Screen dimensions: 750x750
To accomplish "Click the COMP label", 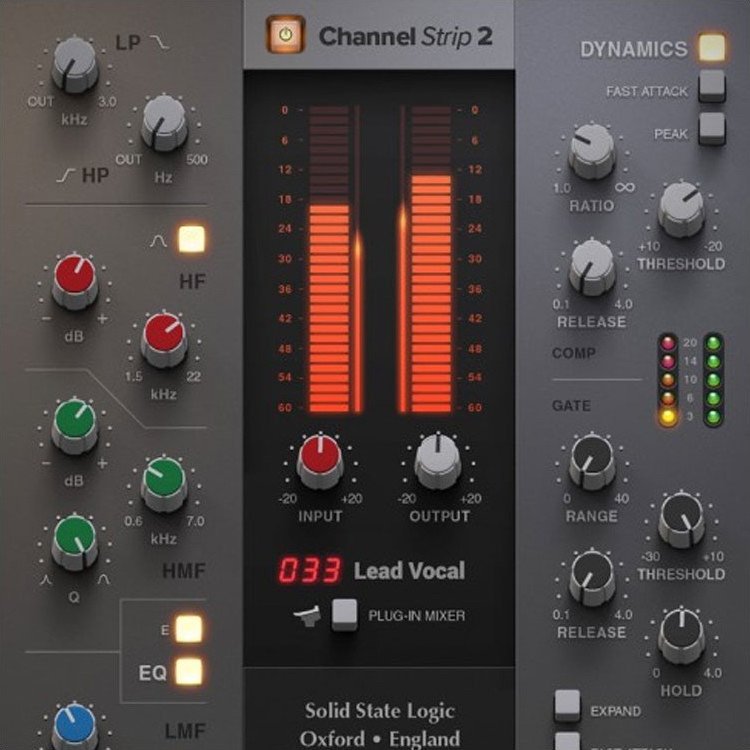I will tap(574, 353).
